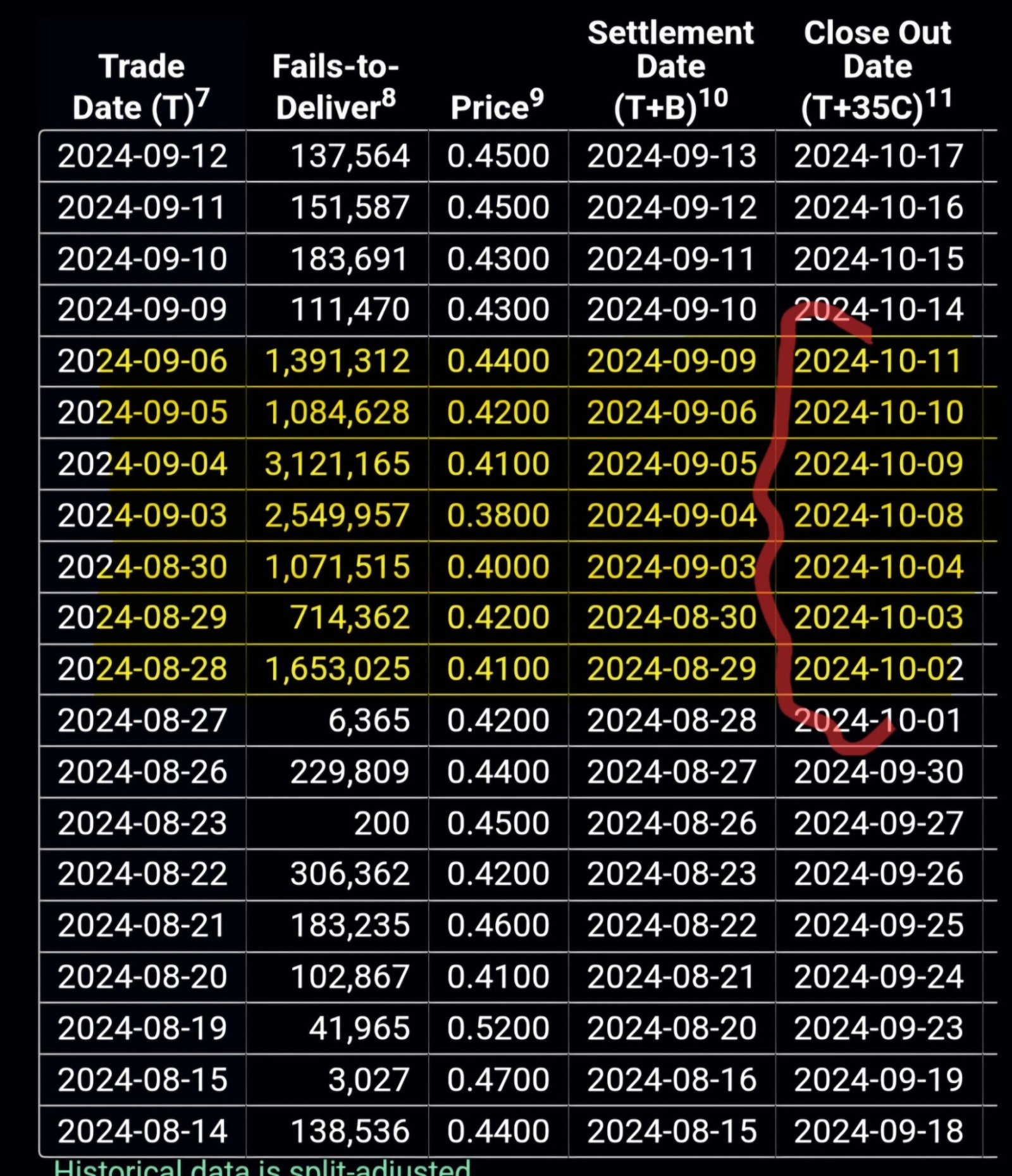Click fails-to-deliver value 111,470
This screenshot has width=1012, height=1176.
(x=350, y=310)
